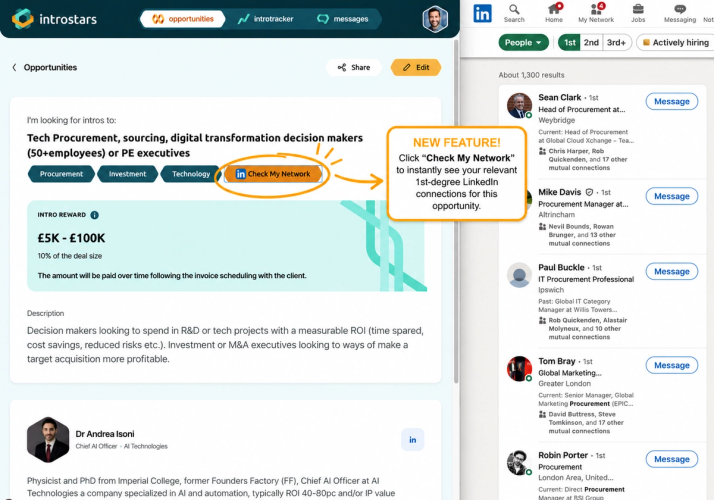
Task: Message Mike Davis
Action: (672, 196)
